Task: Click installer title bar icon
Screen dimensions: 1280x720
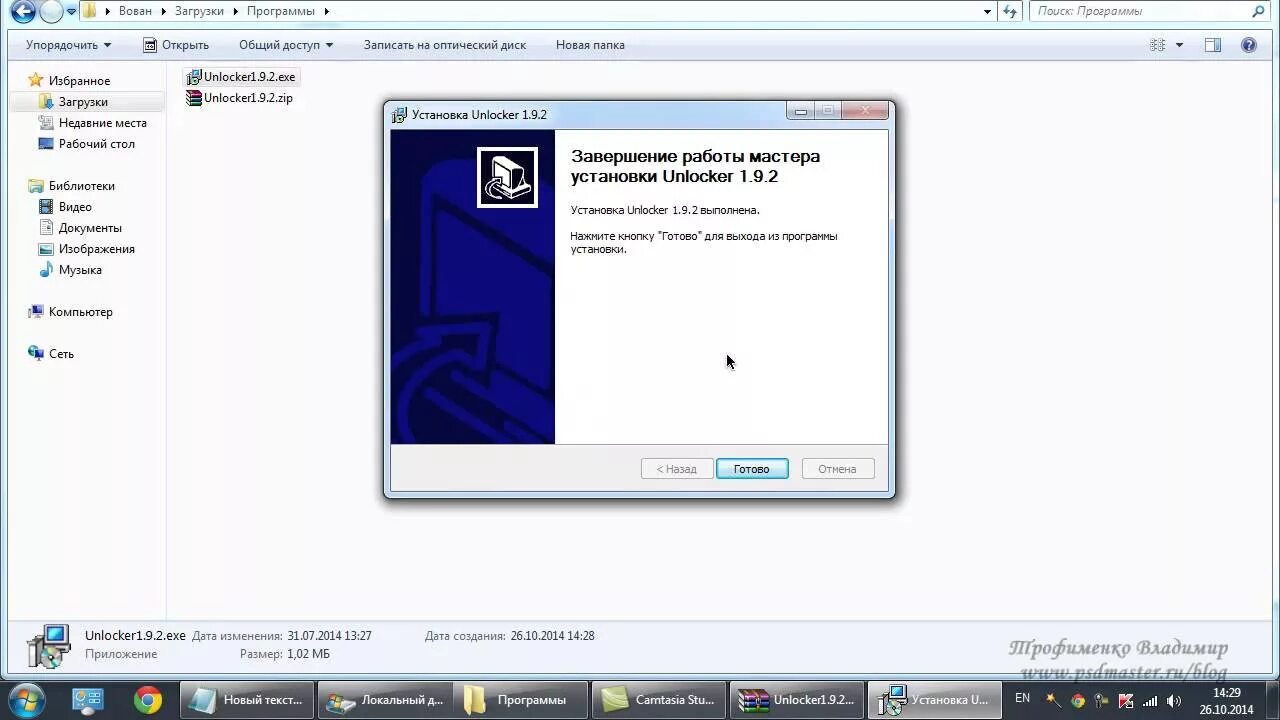Action: tap(399, 114)
